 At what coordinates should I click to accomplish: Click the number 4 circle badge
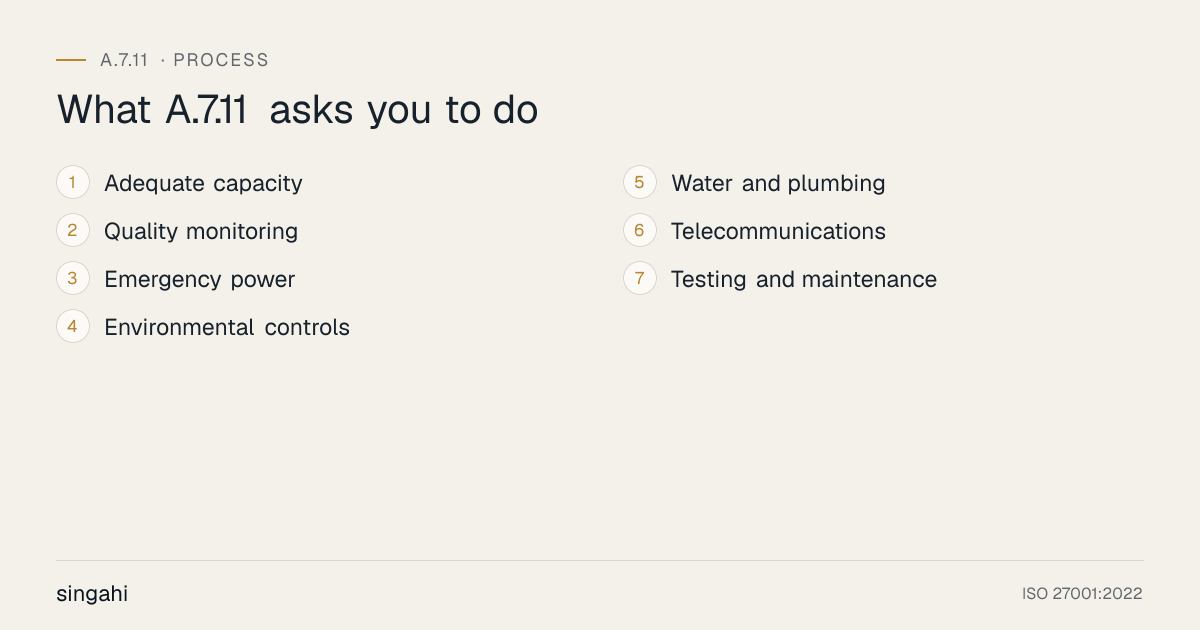[x=73, y=327]
